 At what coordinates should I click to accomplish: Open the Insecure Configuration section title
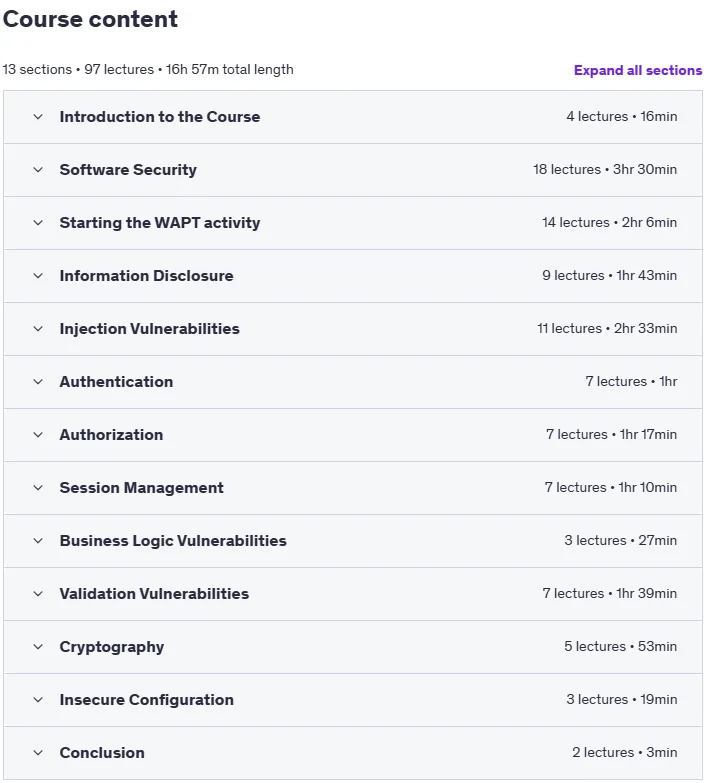[x=146, y=700]
